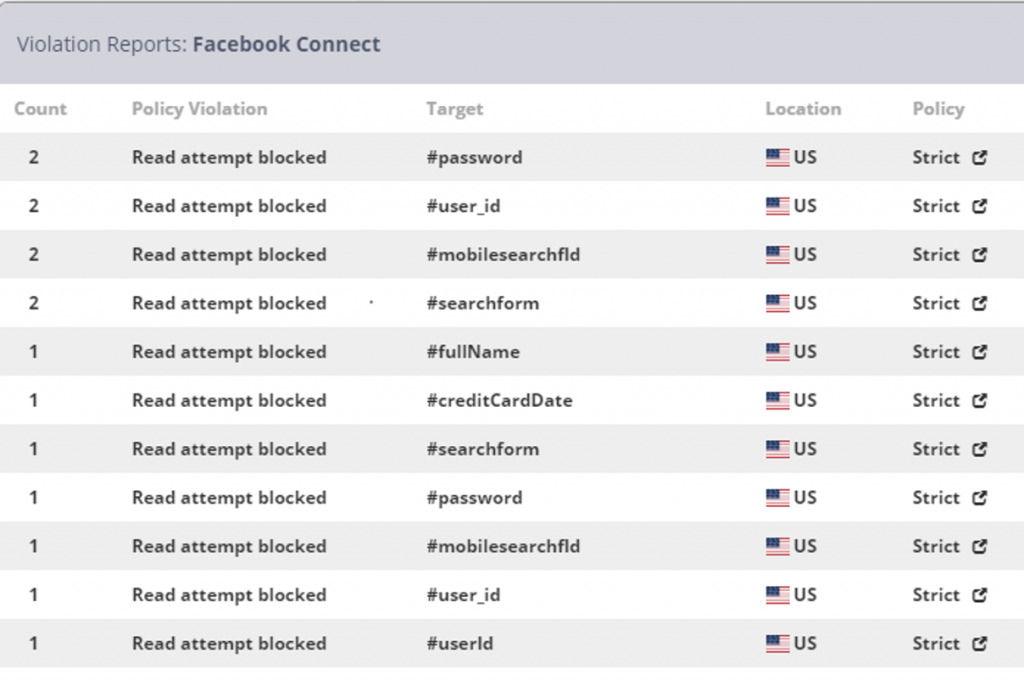
Task: Open external link icon for count 2 #searchform
Action: click(x=979, y=303)
